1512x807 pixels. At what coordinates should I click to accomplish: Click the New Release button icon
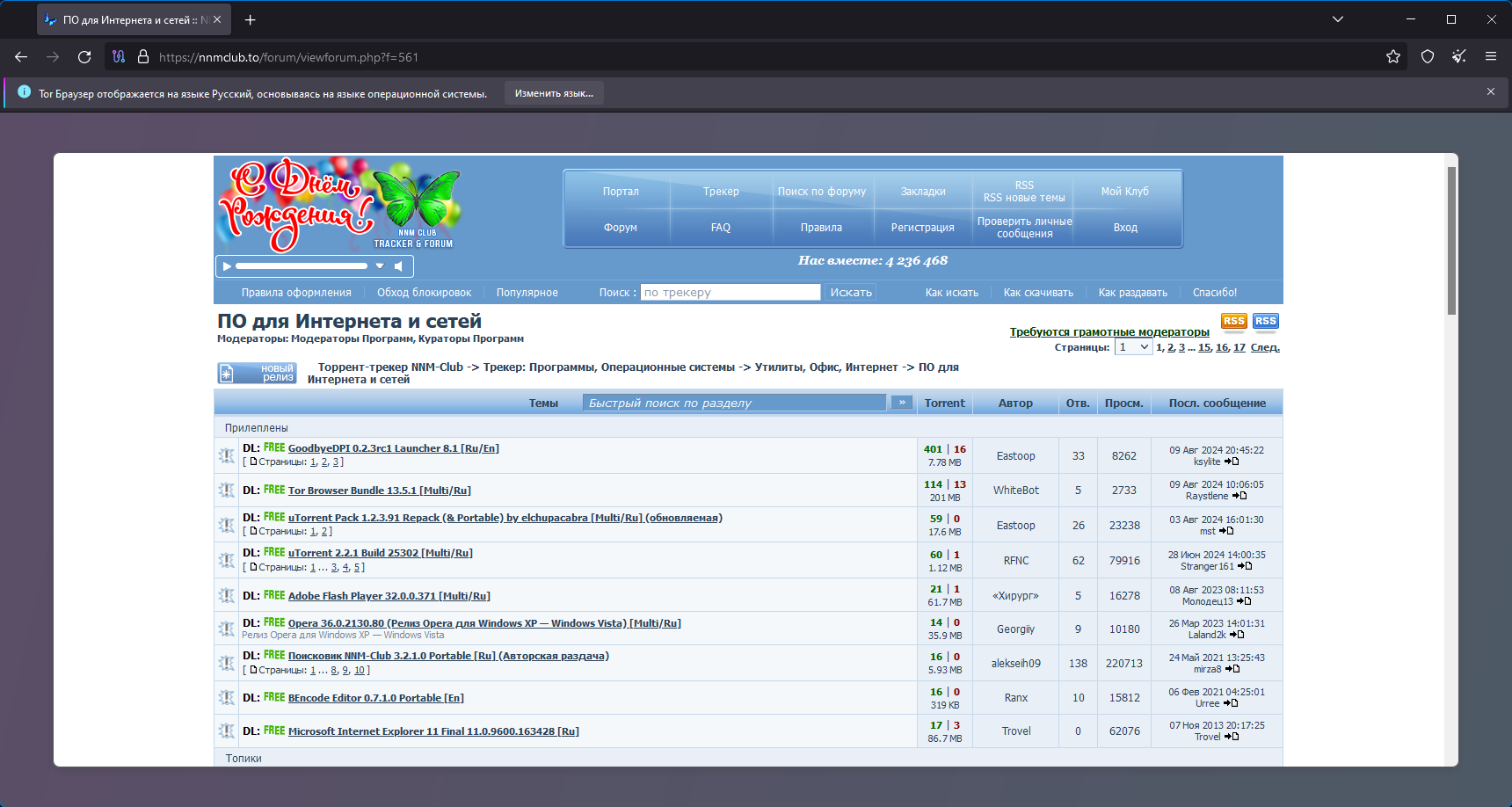point(258,373)
